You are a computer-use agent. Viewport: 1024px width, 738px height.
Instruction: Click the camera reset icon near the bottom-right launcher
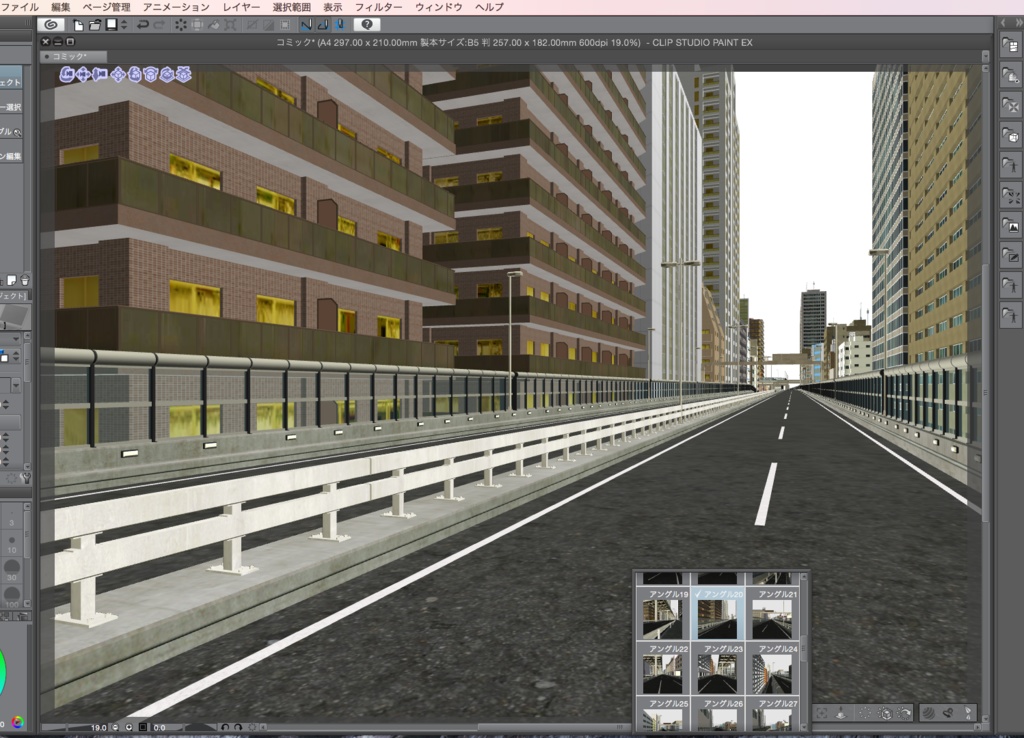click(x=823, y=711)
